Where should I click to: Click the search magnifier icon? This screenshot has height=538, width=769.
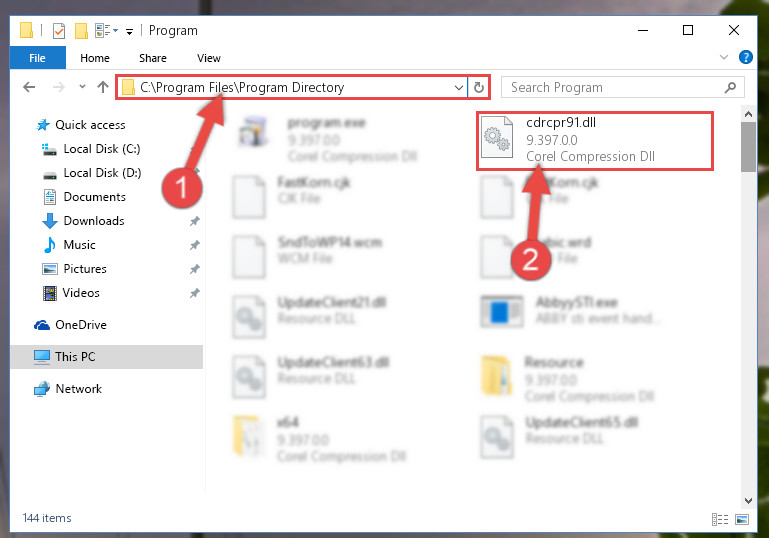[x=730, y=88]
